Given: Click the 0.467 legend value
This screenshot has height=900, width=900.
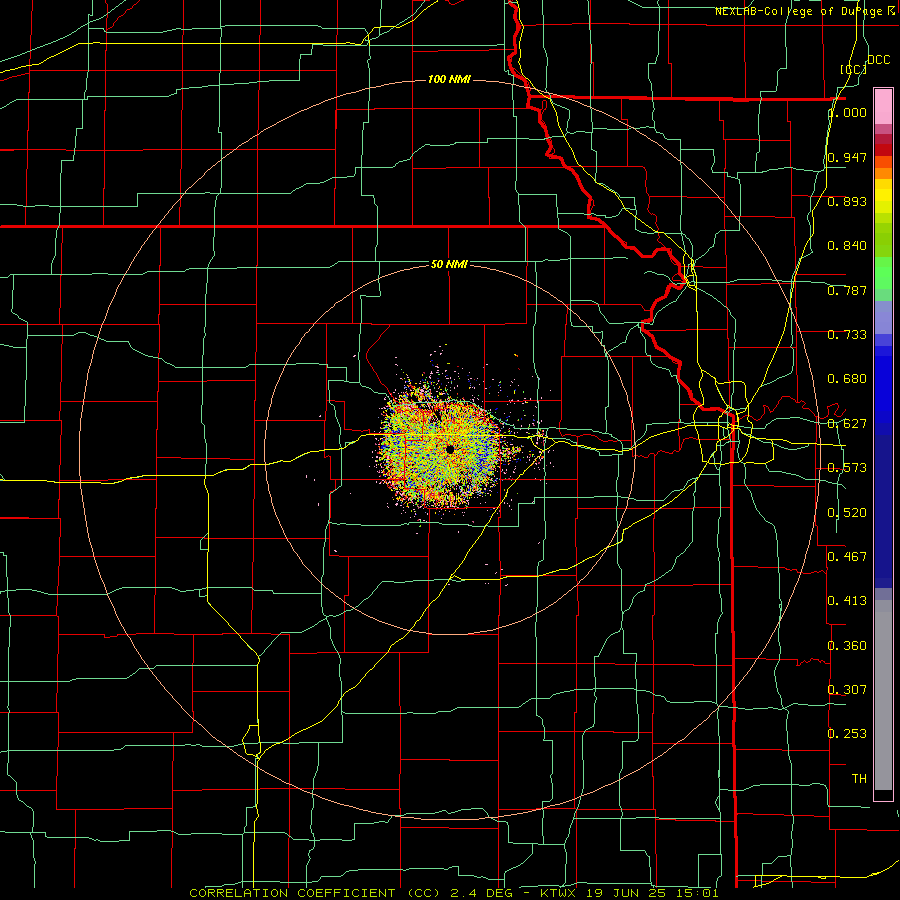Looking at the screenshot, I should click(x=847, y=556).
